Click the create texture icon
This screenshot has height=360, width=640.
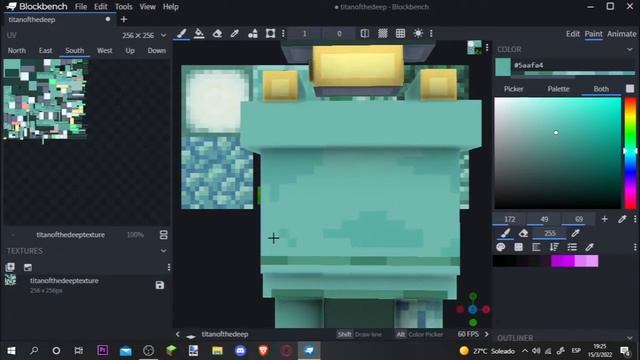28,267
